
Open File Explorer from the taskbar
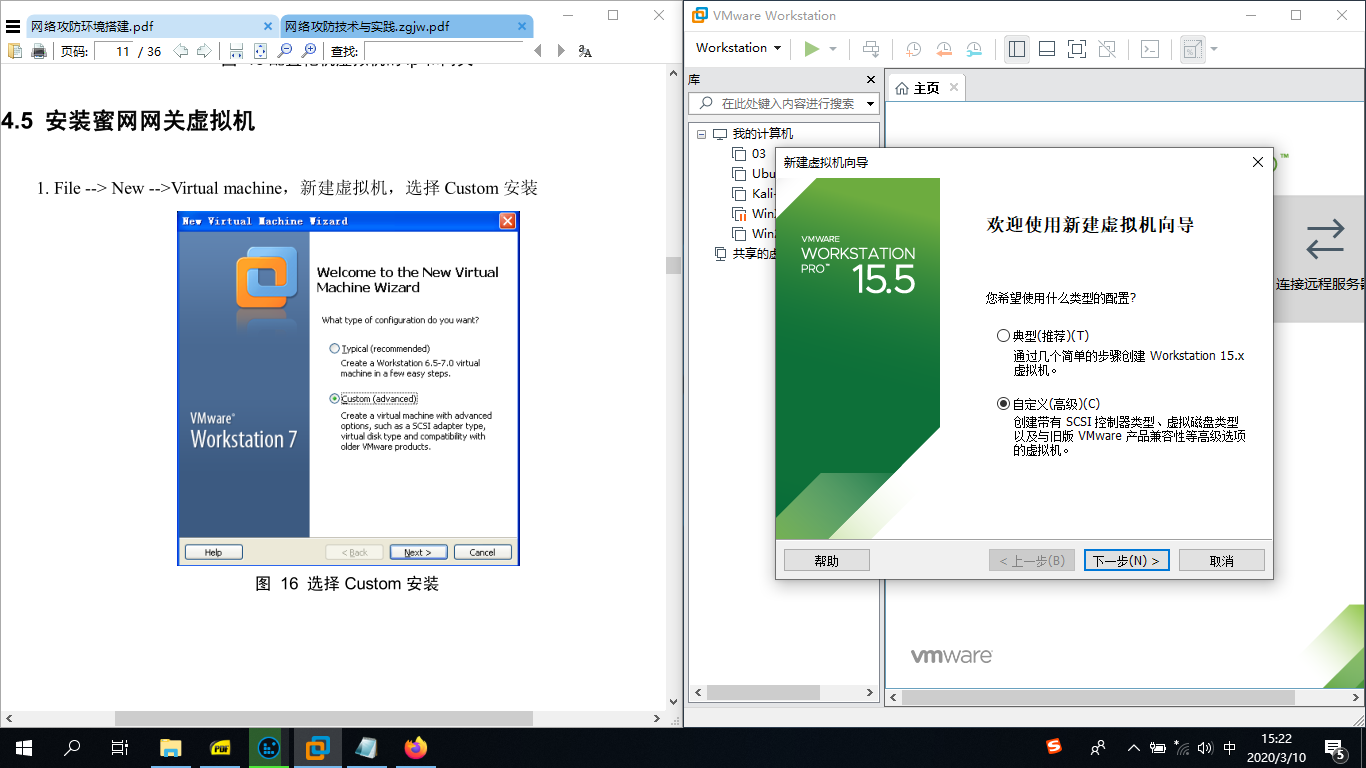pos(171,748)
